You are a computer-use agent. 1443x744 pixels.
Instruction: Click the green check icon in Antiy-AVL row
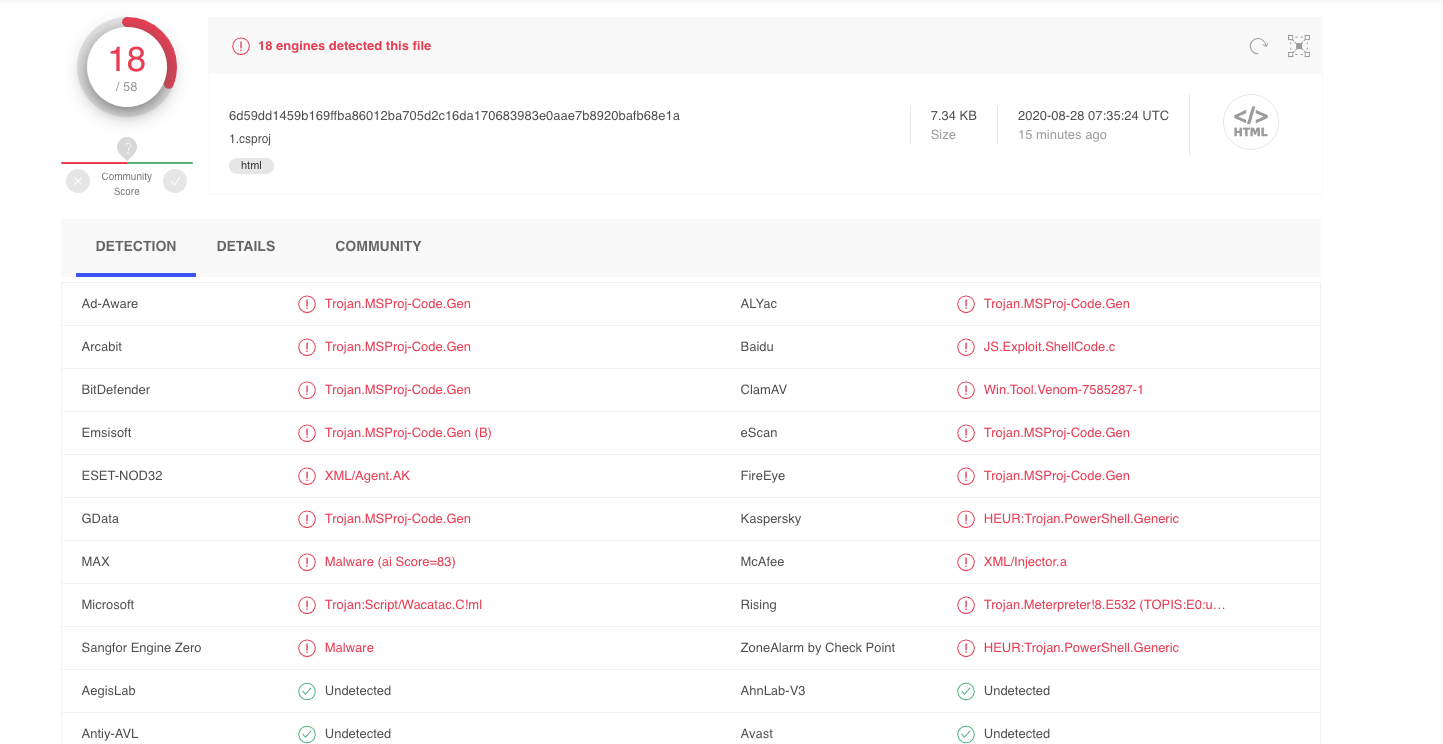click(x=307, y=734)
